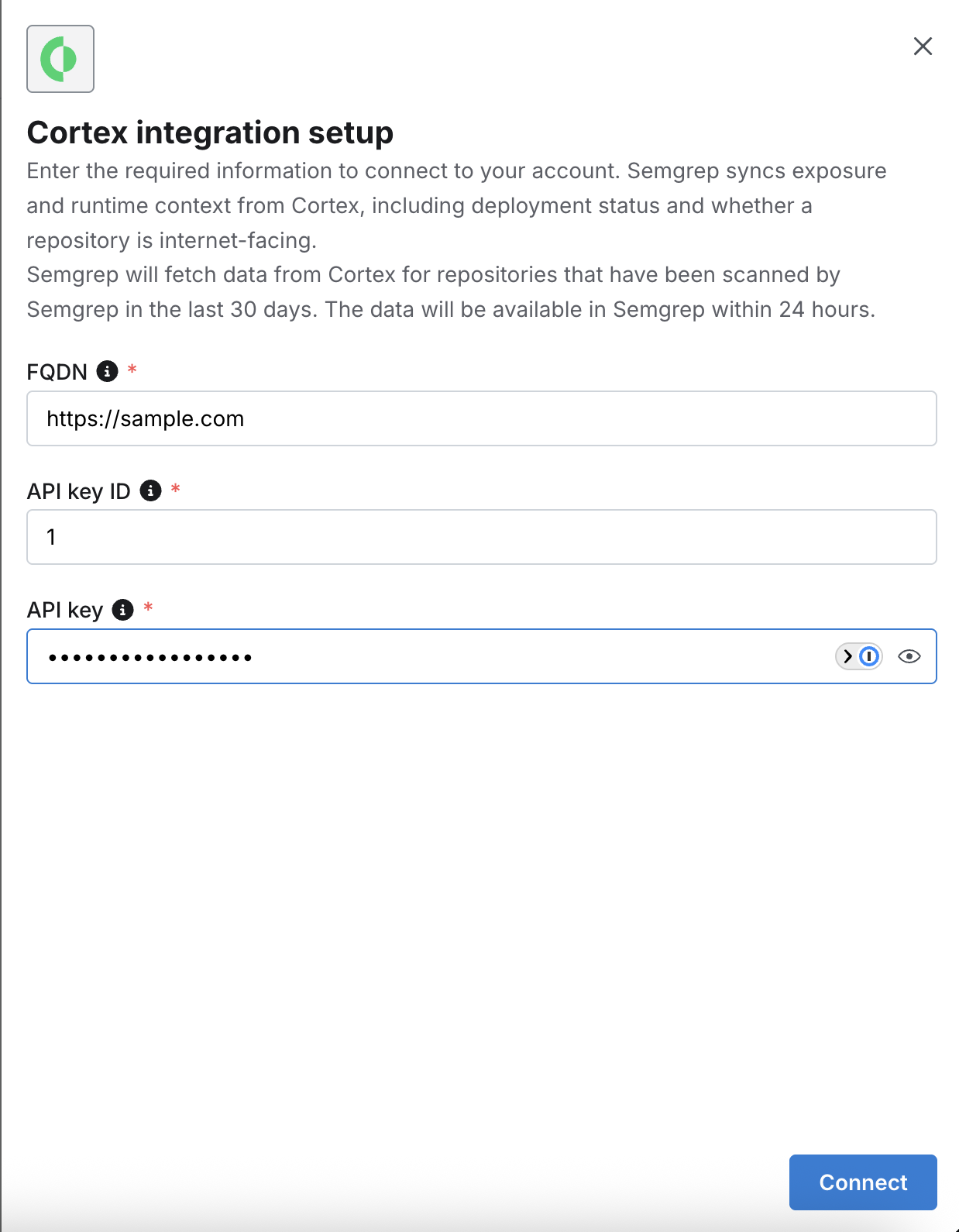Click the API key ID field containing 1

(481, 536)
